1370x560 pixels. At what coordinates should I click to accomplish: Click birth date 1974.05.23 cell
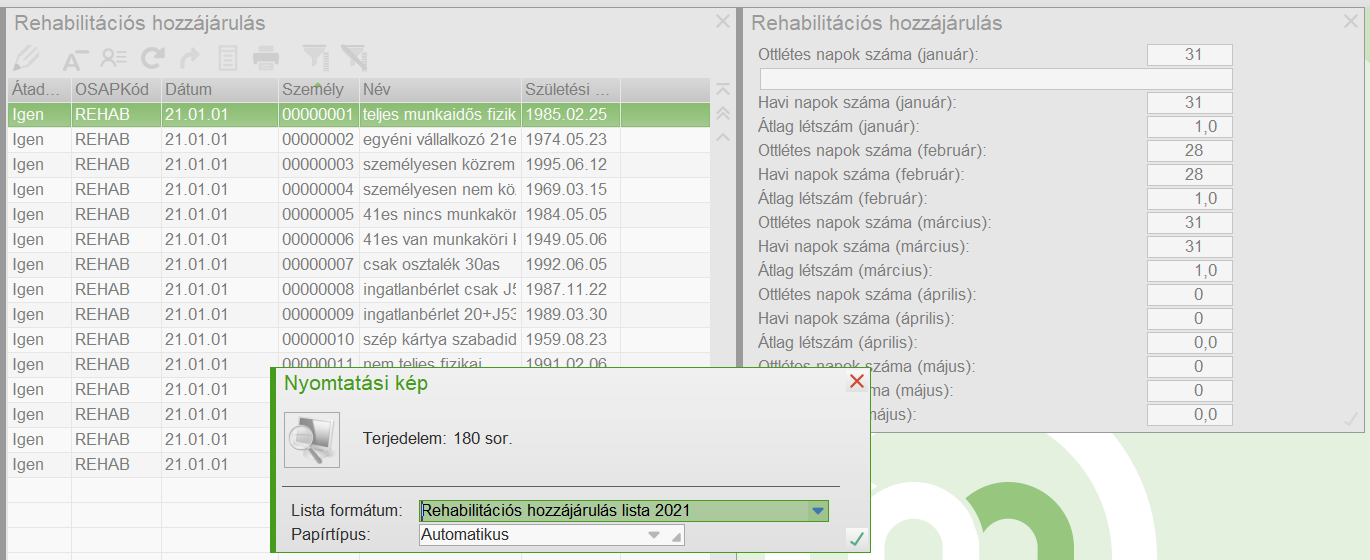(x=571, y=139)
